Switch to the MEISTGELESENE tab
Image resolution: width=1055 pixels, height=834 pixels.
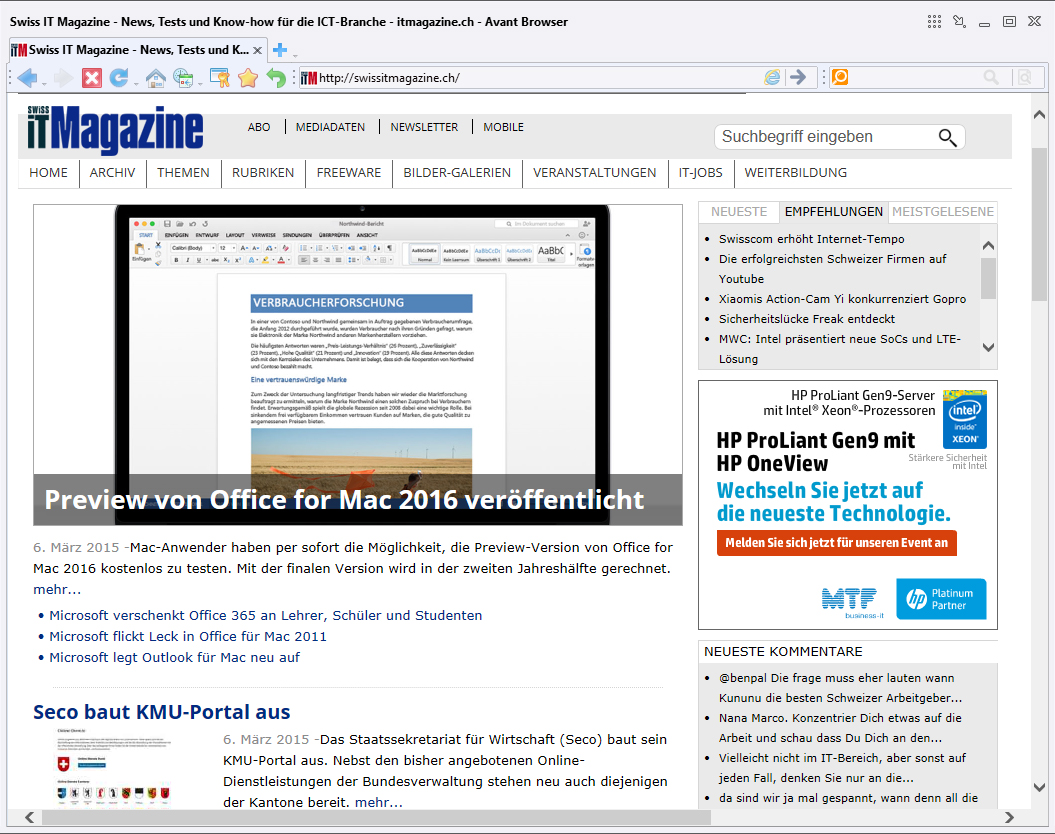point(943,212)
